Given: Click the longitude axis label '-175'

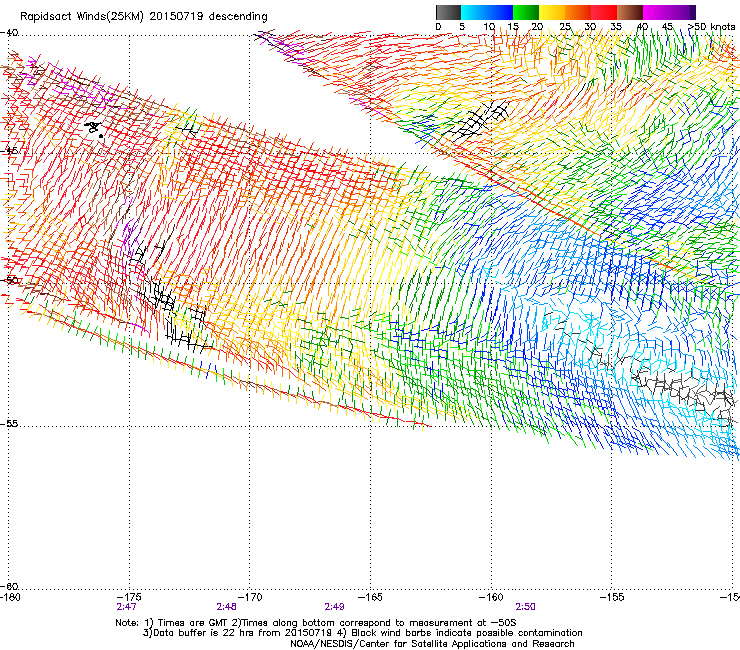Looking at the screenshot, I should [x=128, y=597].
